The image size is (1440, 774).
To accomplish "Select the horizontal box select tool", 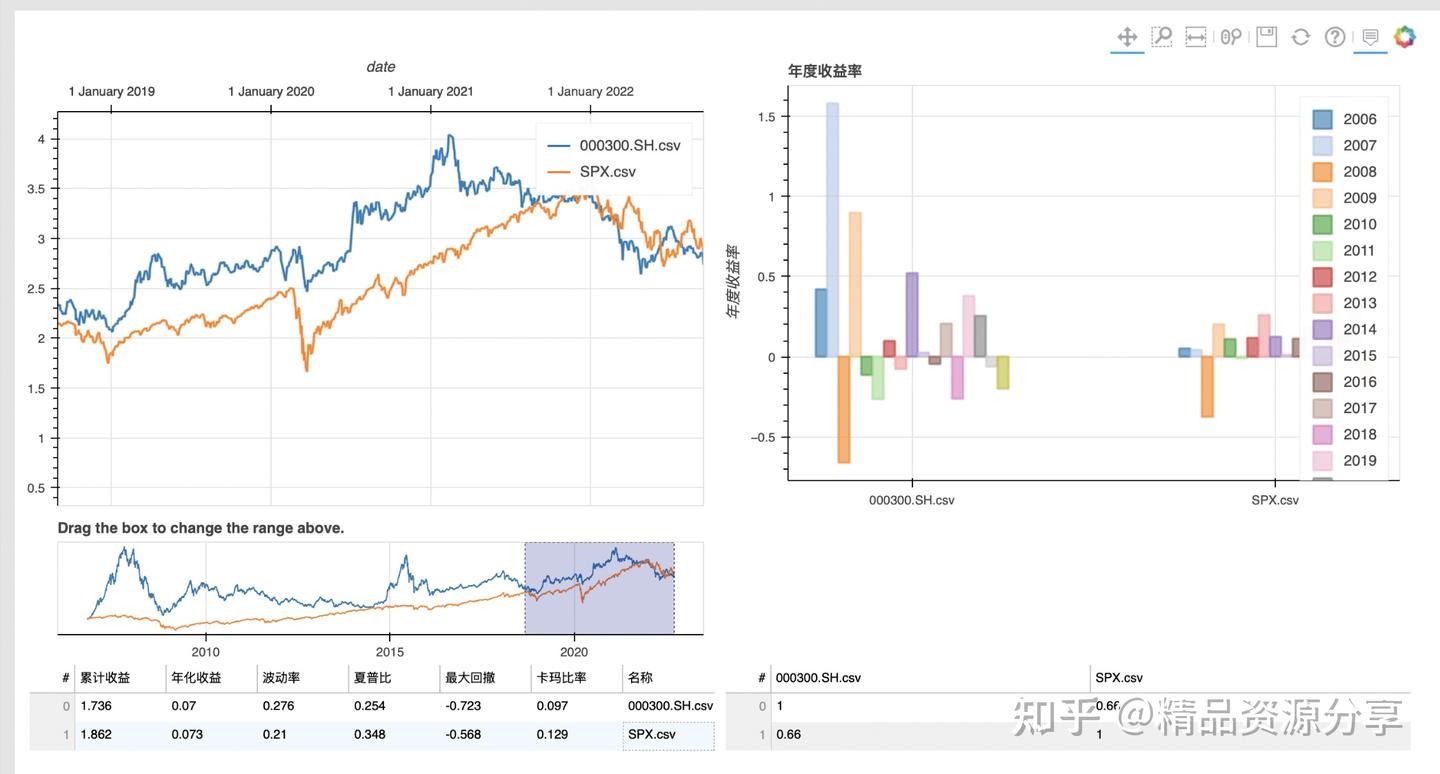I will click(1196, 37).
